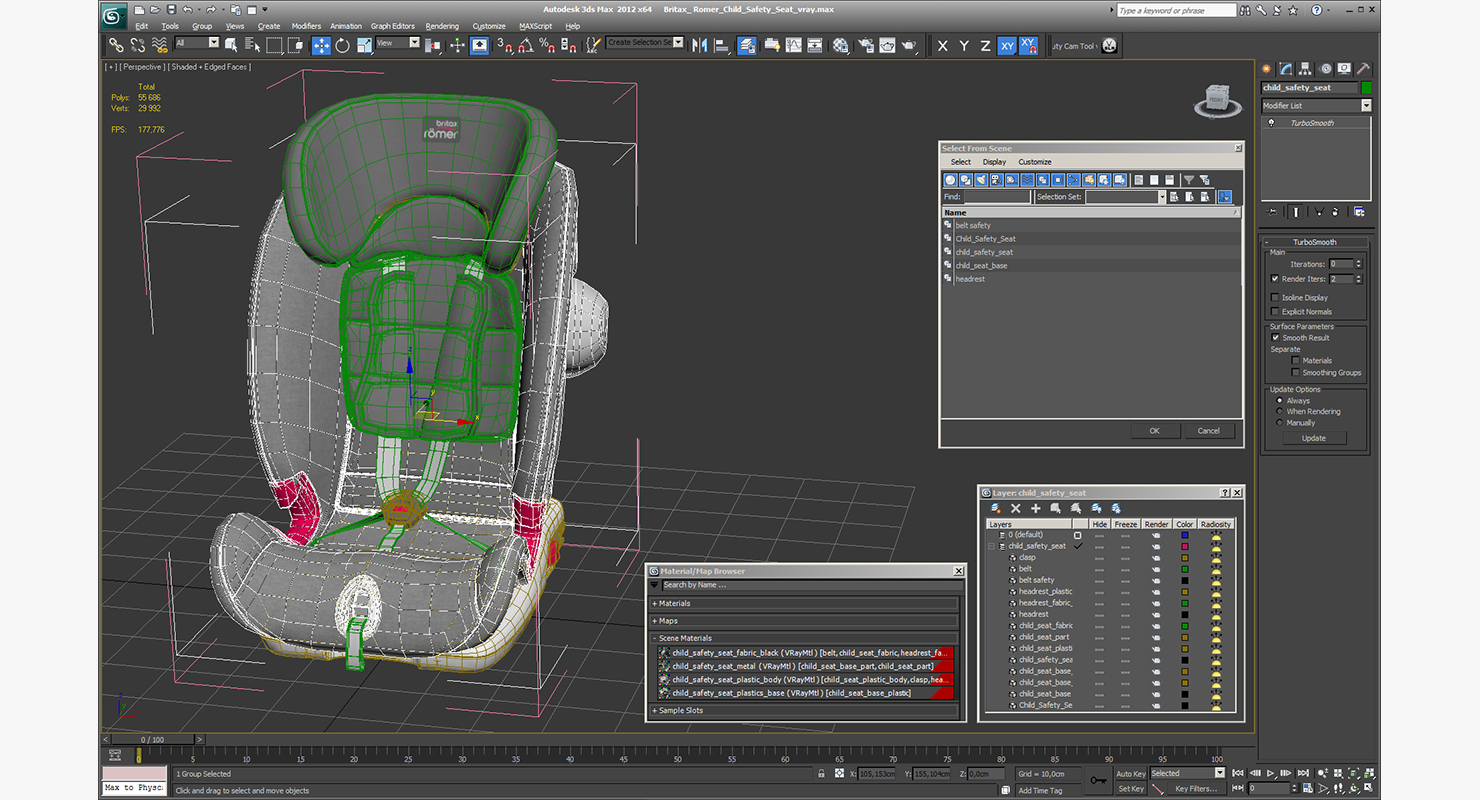Open the Modify command panel tab
The height and width of the screenshot is (800, 1480).
pos(1286,69)
